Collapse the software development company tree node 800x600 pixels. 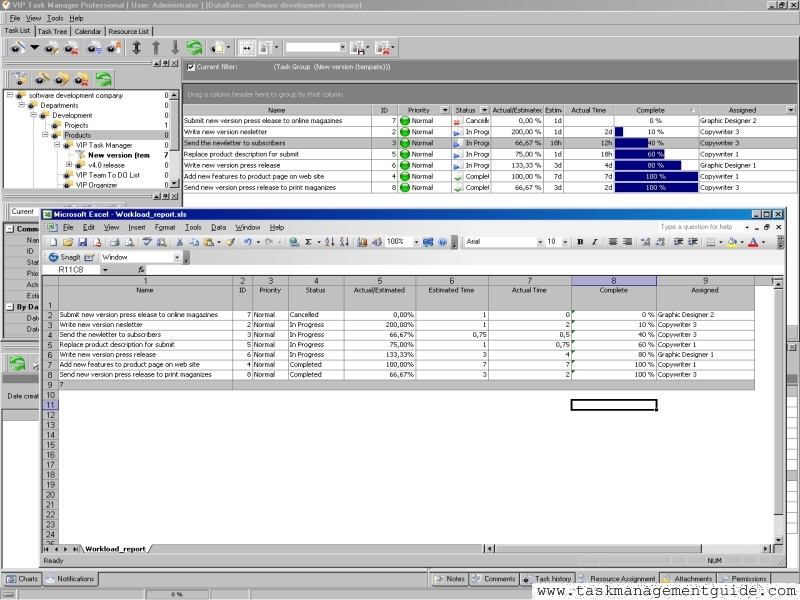[10, 95]
